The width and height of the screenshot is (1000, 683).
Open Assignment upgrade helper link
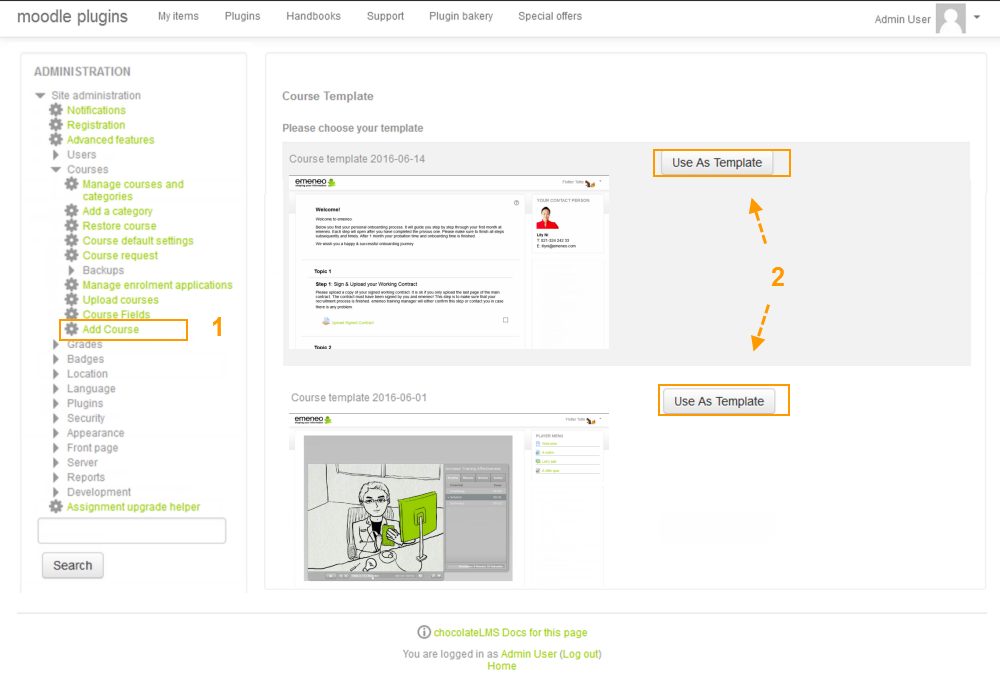pyautogui.click(x=133, y=506)
